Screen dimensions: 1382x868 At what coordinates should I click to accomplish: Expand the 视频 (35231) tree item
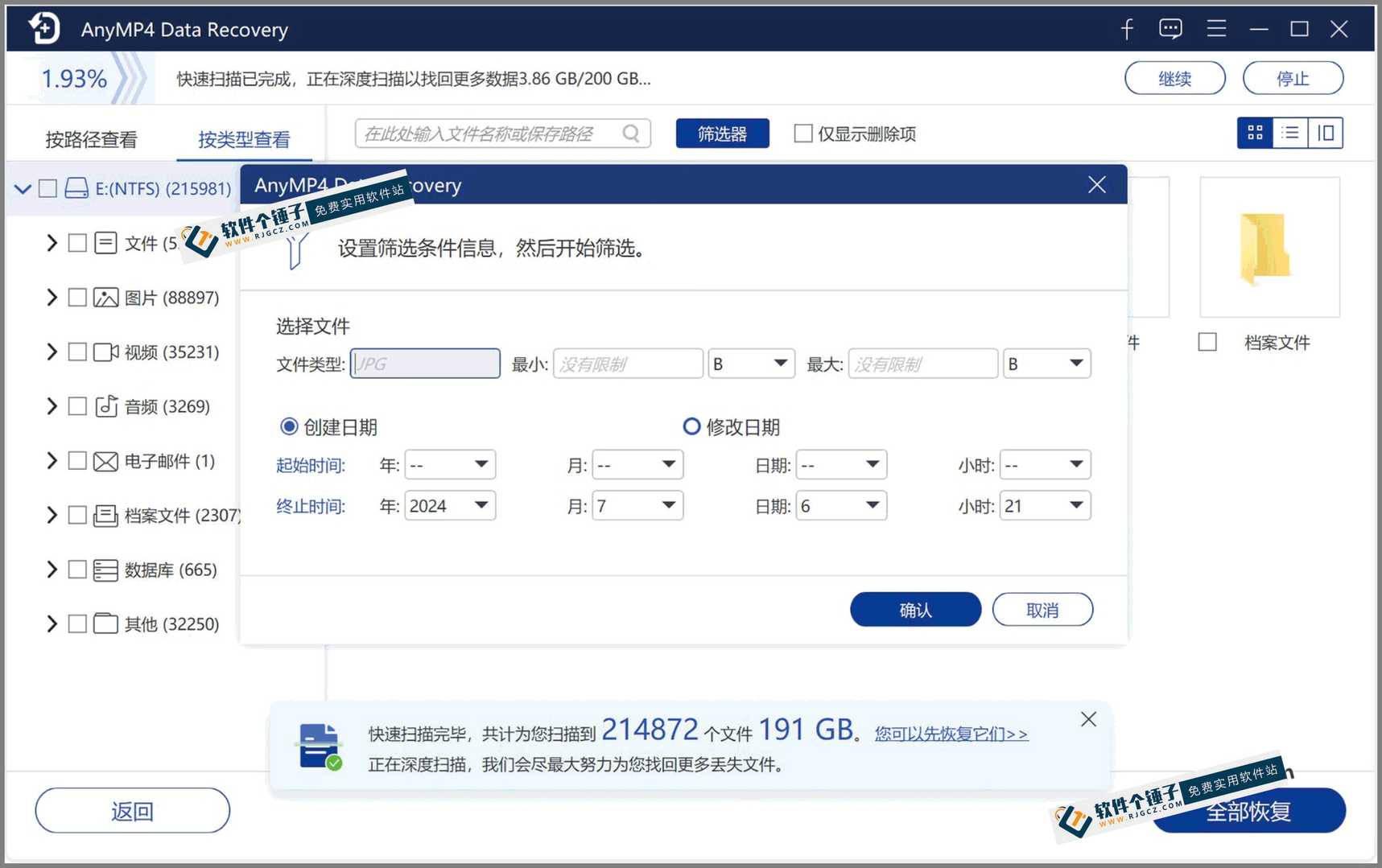[50, 352]
